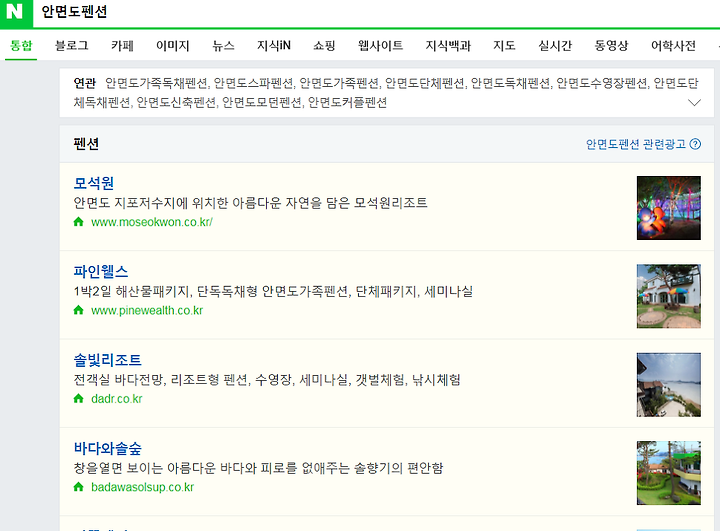Open the 바다와솔숲 garden thumbnail
The height and width of the screenshot is (531, 720).
[x=669, y=473]
